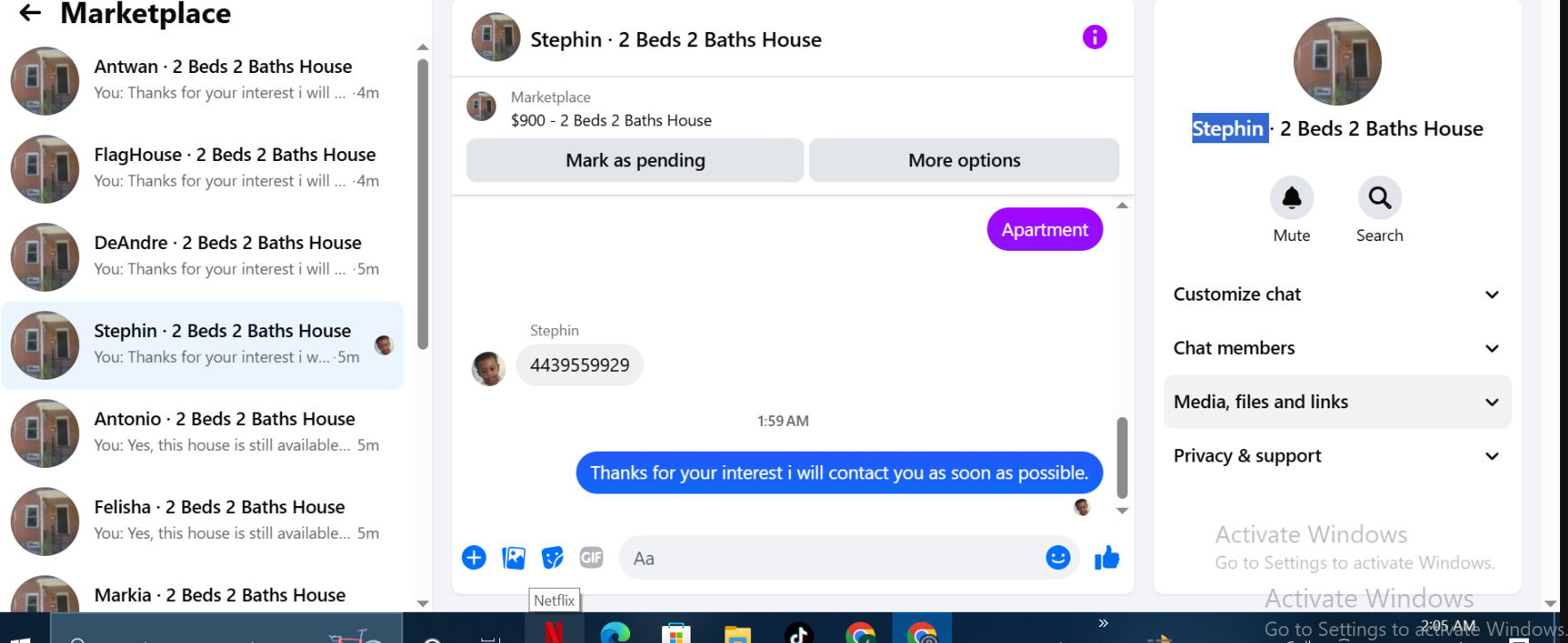The width and height of the screenshot is (1568, 643).
Task: Search the conversation using the magnifier icon
Action: [1379, 197]
